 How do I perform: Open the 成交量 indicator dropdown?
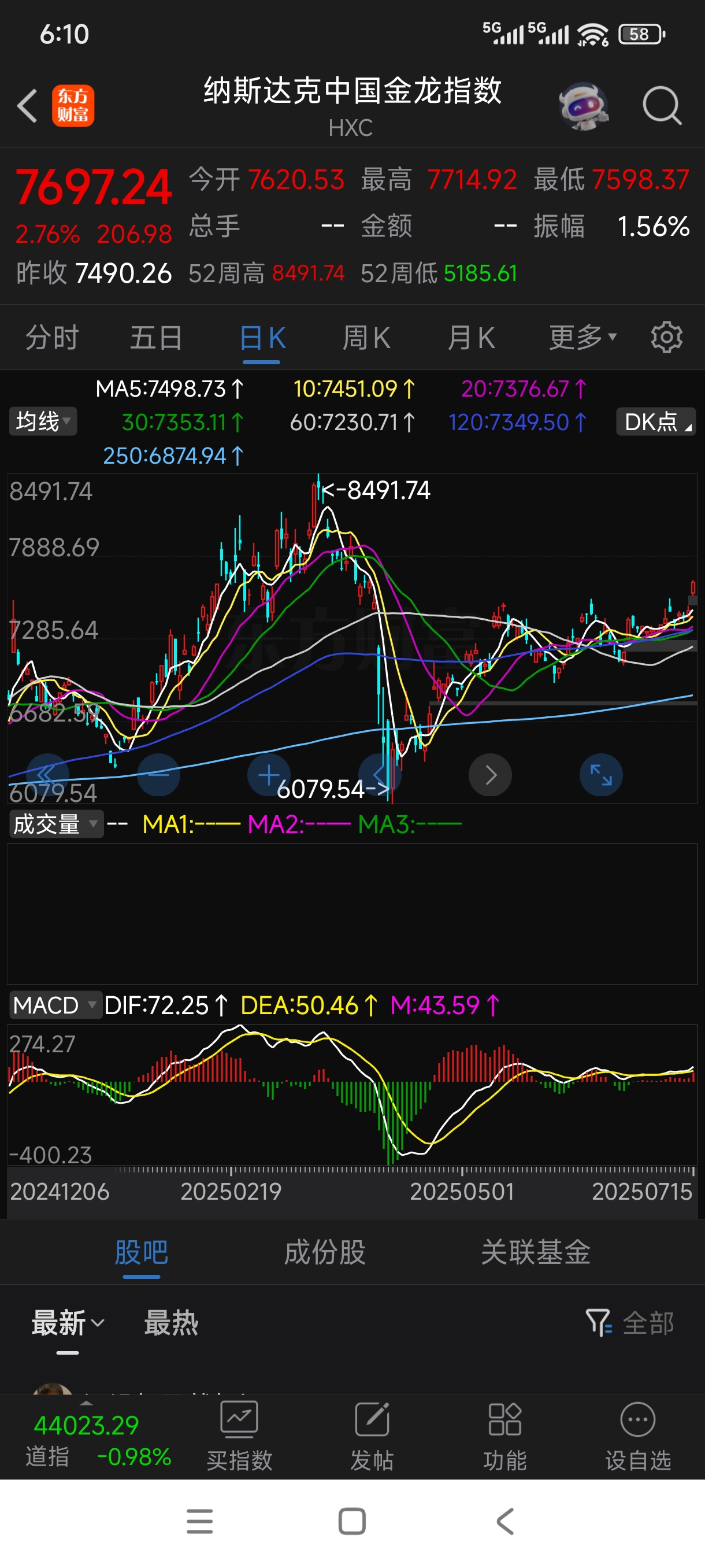55,824
